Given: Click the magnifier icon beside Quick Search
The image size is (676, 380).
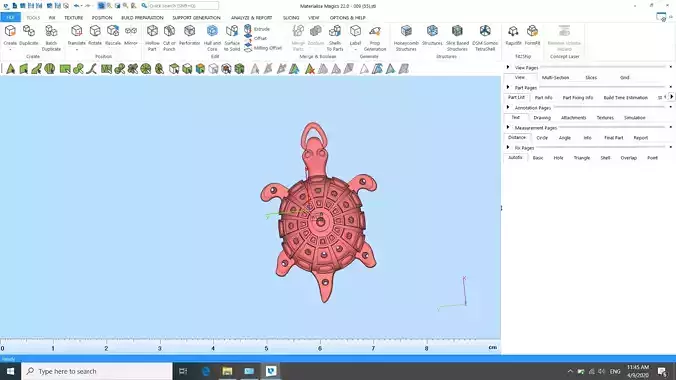Looking at the screenshot, I should point(144,6).
